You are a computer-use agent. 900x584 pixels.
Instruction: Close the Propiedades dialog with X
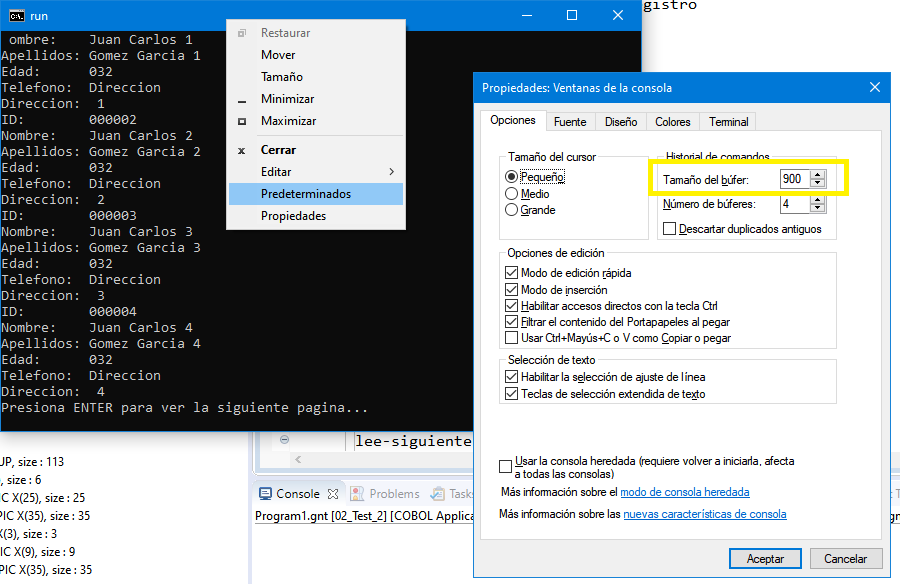pyautogui.click(x=875, y=87)
